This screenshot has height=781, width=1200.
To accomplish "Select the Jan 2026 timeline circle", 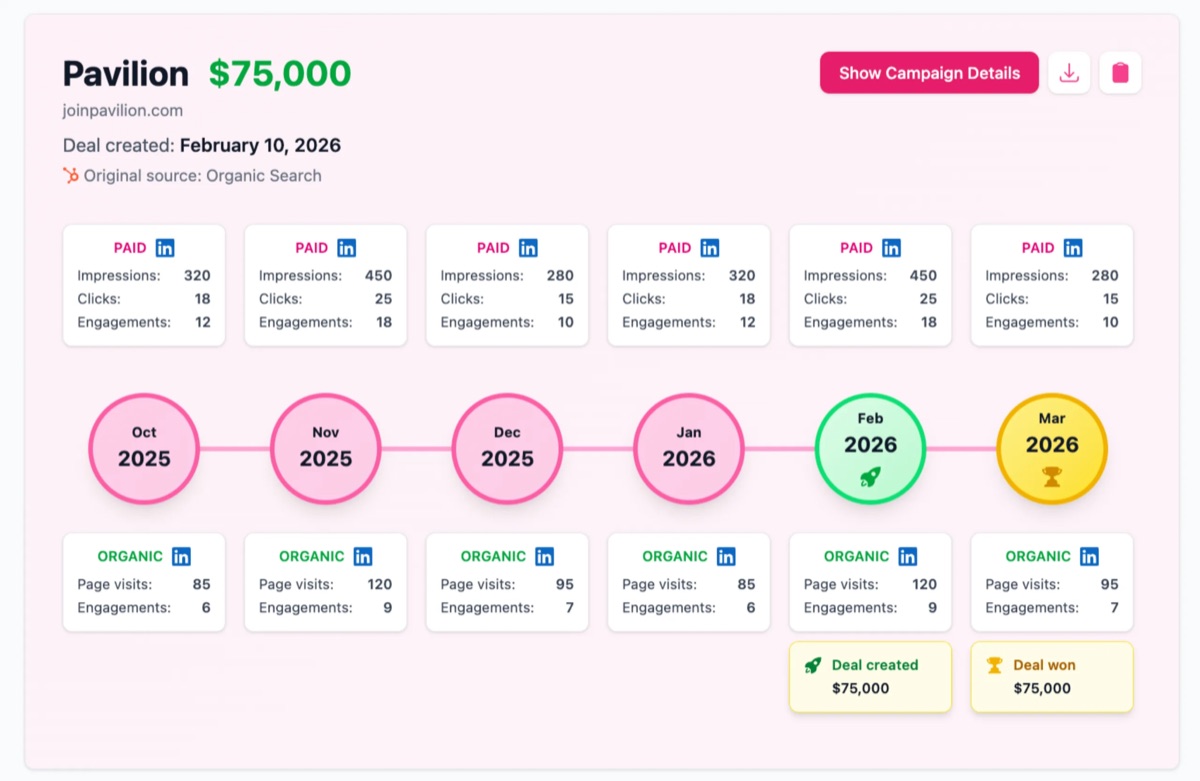I will 689,448.
